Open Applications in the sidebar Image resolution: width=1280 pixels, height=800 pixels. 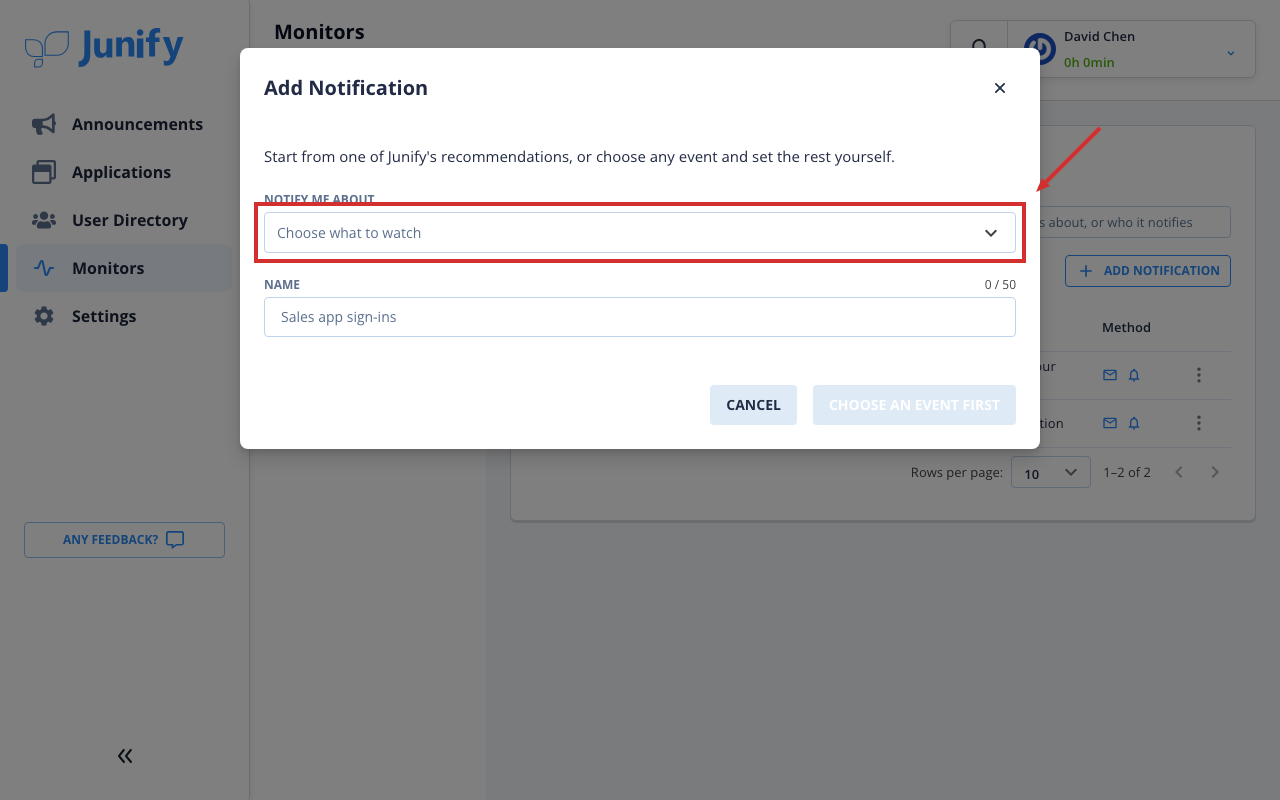click(124, 172)
